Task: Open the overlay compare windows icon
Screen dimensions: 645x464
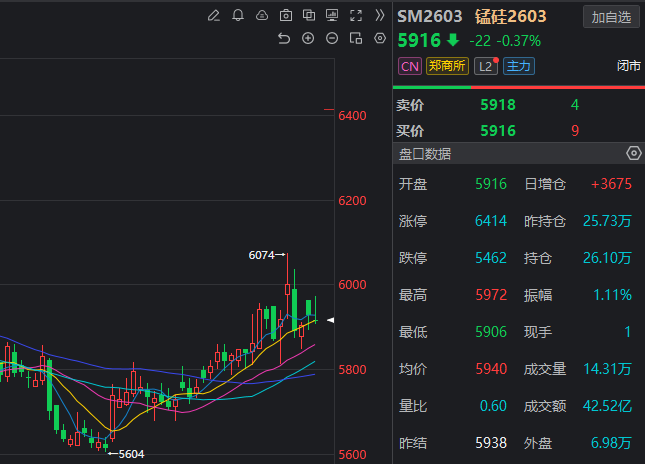Action: 309,16
